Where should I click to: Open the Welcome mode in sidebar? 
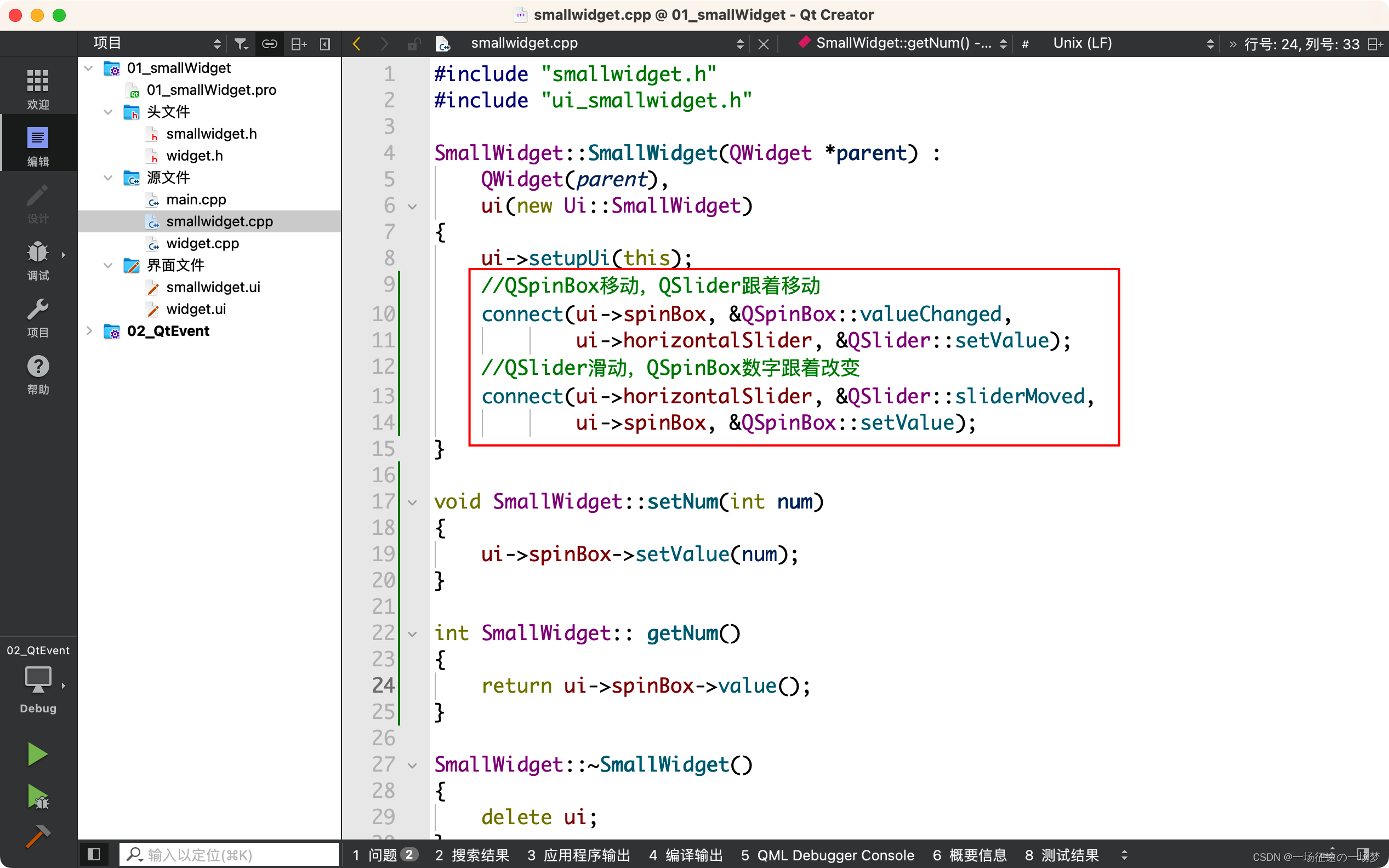[38, 88]
